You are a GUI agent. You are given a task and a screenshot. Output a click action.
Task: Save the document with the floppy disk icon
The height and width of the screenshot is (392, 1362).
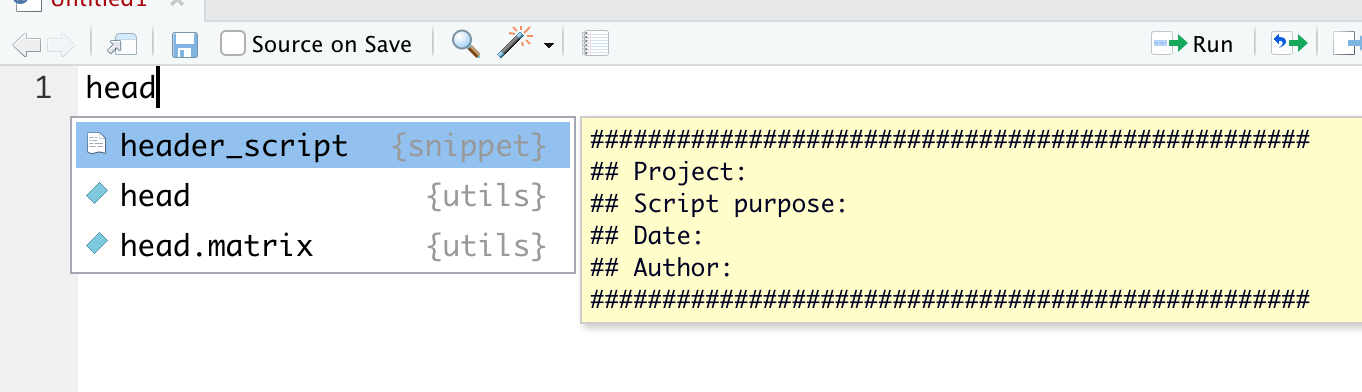tap(185, 44)
